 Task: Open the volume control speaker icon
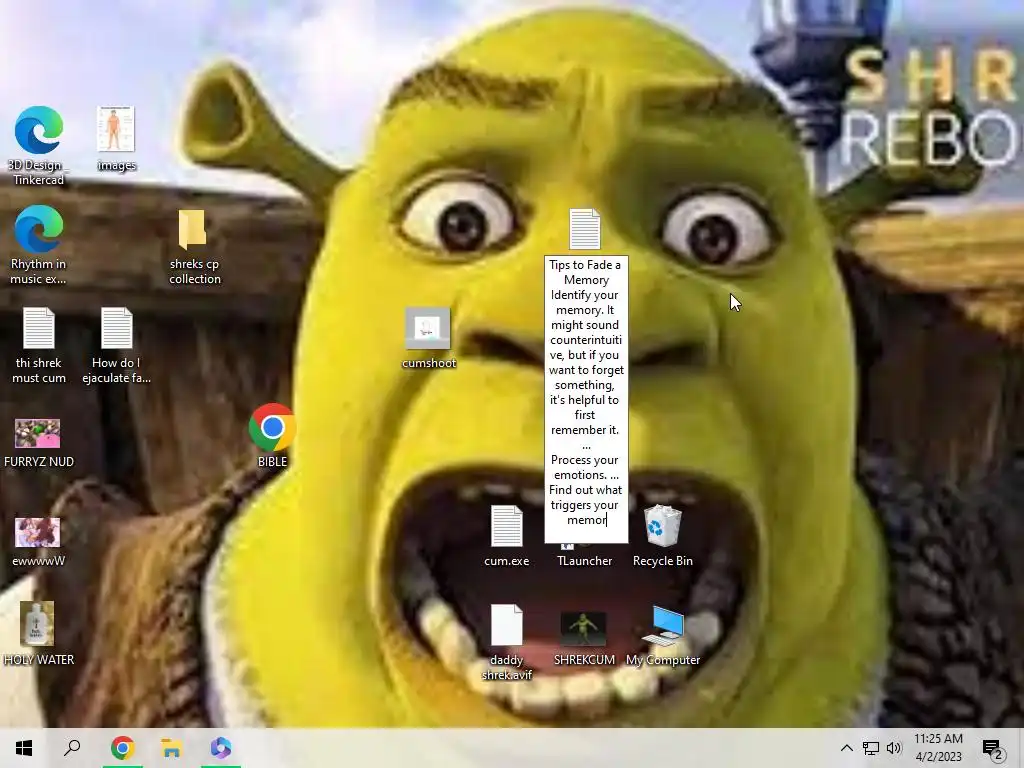tap(894, 748)
